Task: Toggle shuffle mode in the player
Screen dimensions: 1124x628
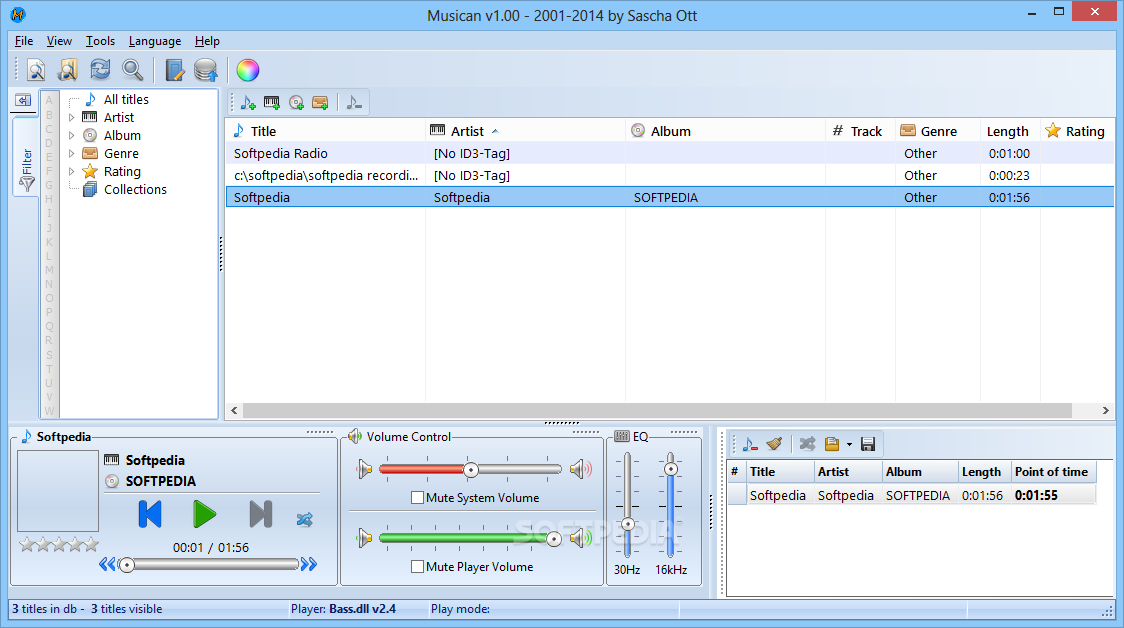Action: click(305, 519)
